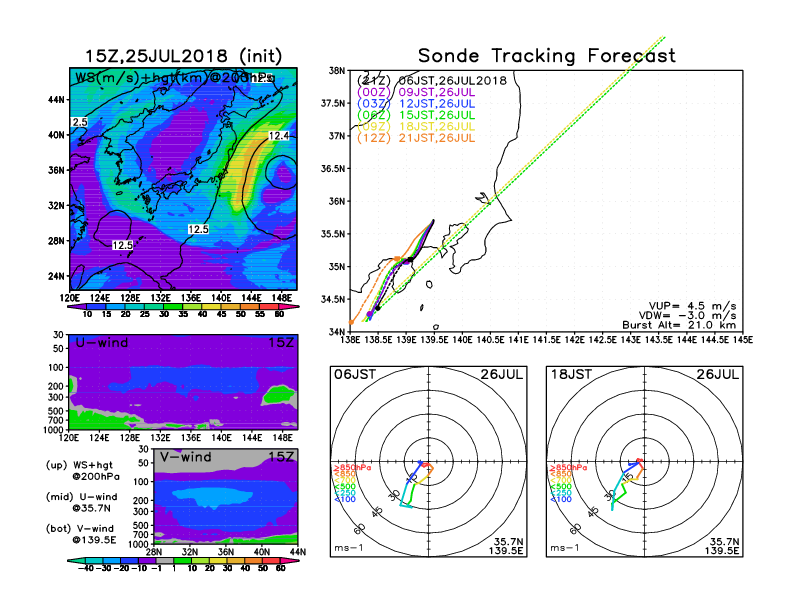Click the '06JST' hodograph heading
This screenshot has width=792, height=612.
click(355, 374)
